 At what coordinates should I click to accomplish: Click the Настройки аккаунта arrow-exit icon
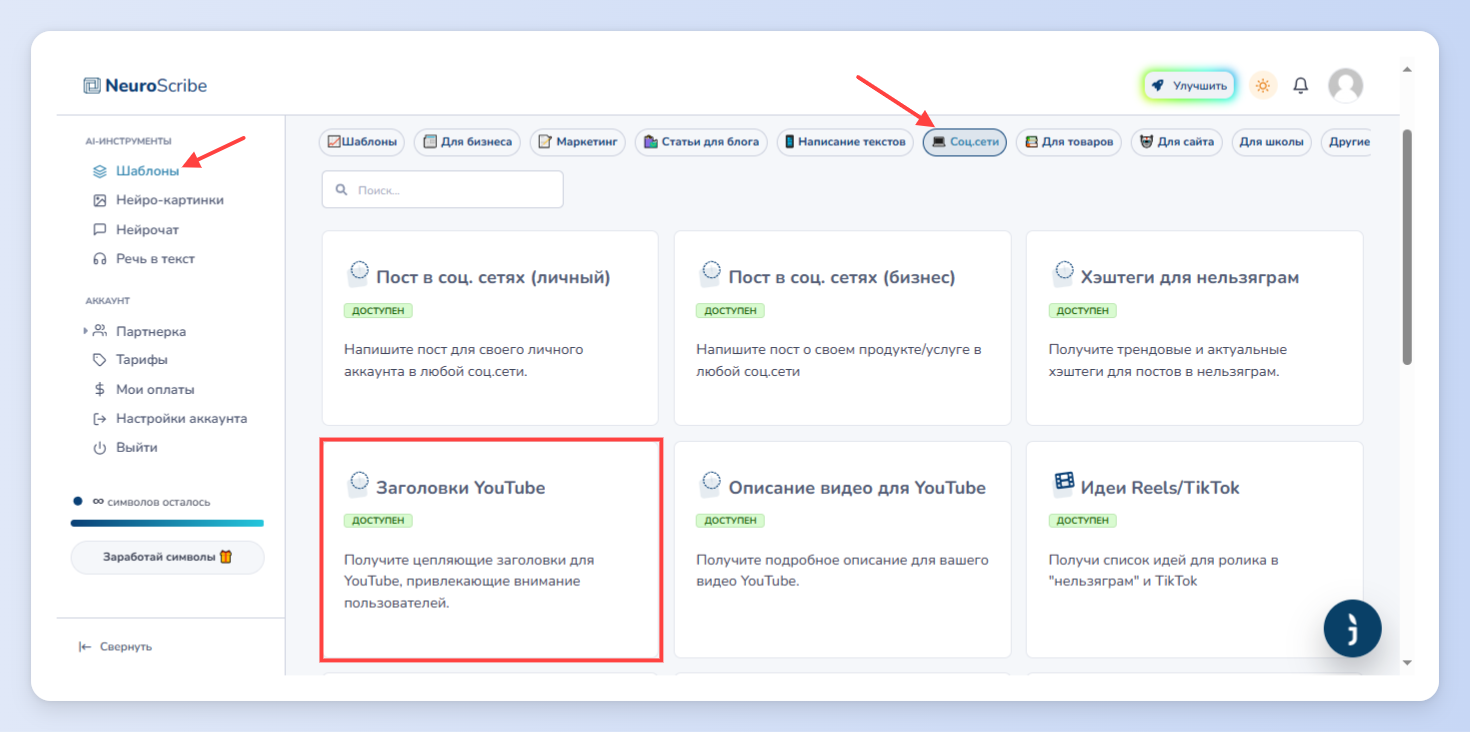[100, 418]
